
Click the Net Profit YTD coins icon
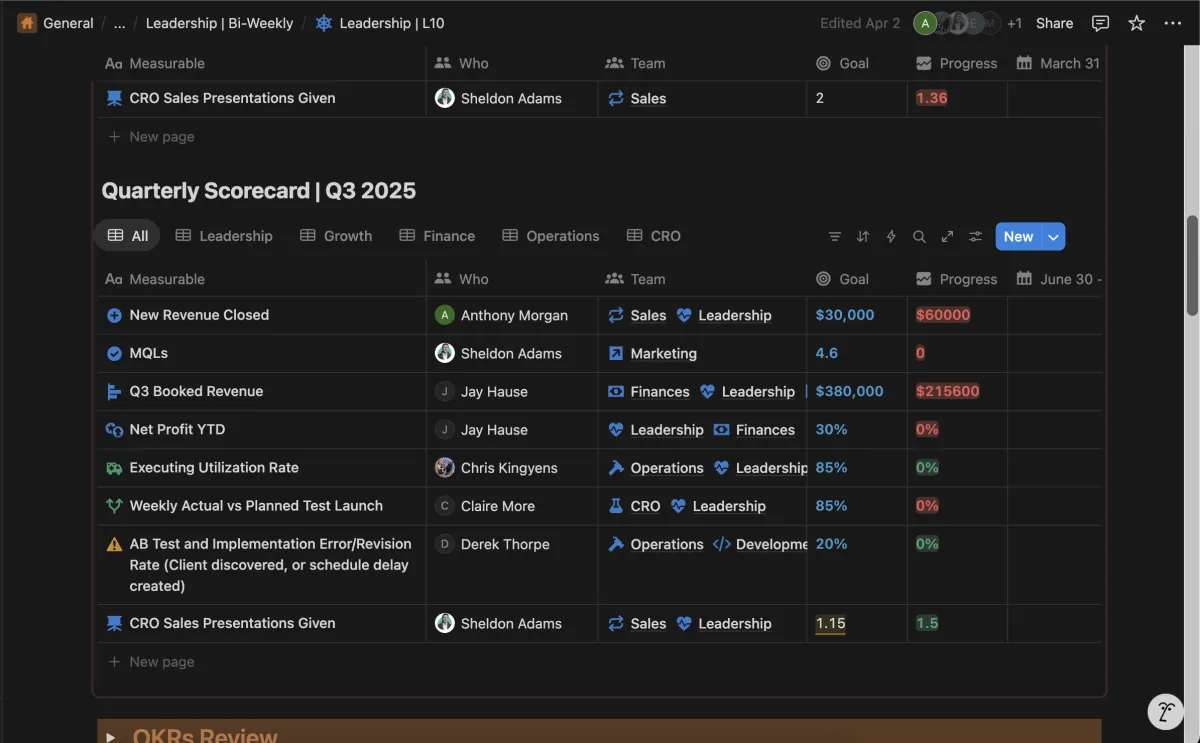tap(114, 429)
